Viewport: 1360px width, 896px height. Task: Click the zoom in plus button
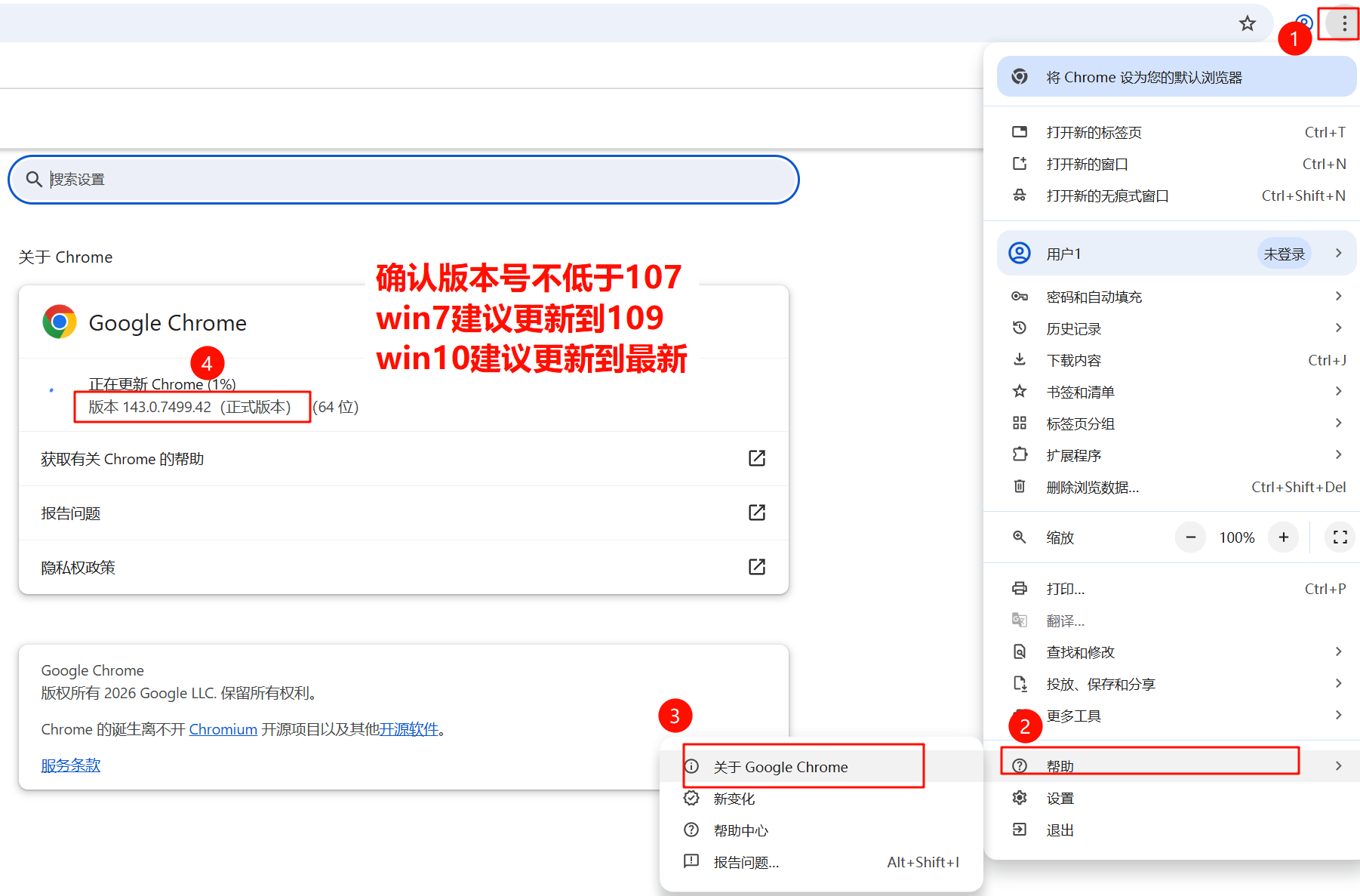point(1283,537)
